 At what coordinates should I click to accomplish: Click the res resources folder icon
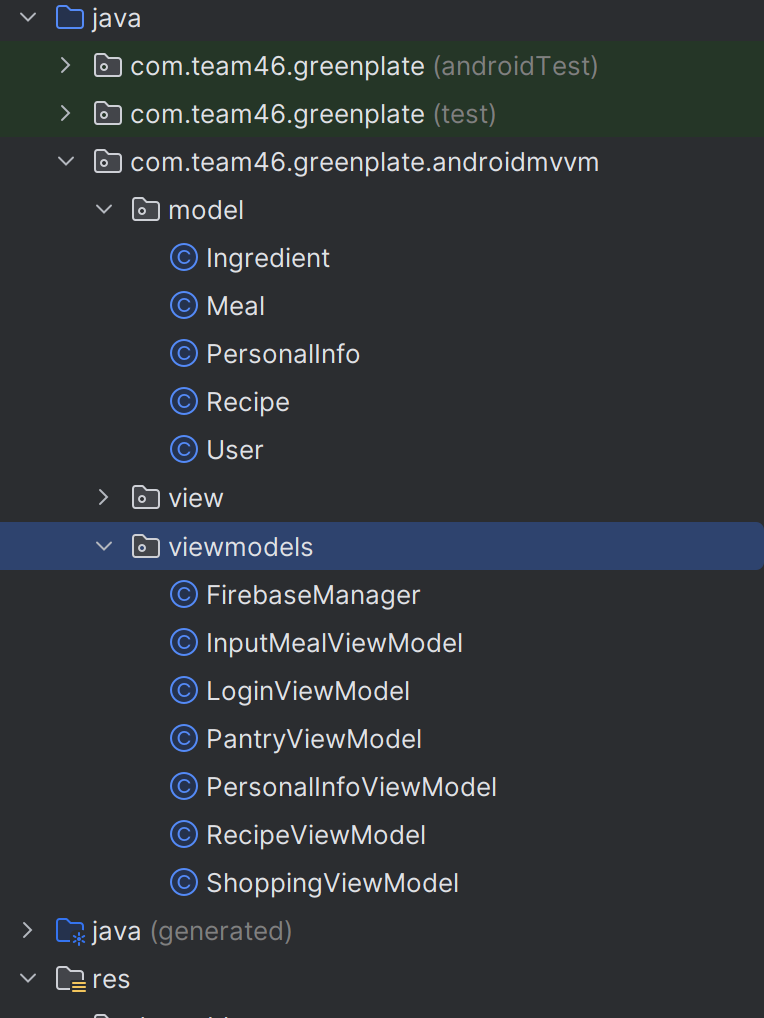(69, 979)
